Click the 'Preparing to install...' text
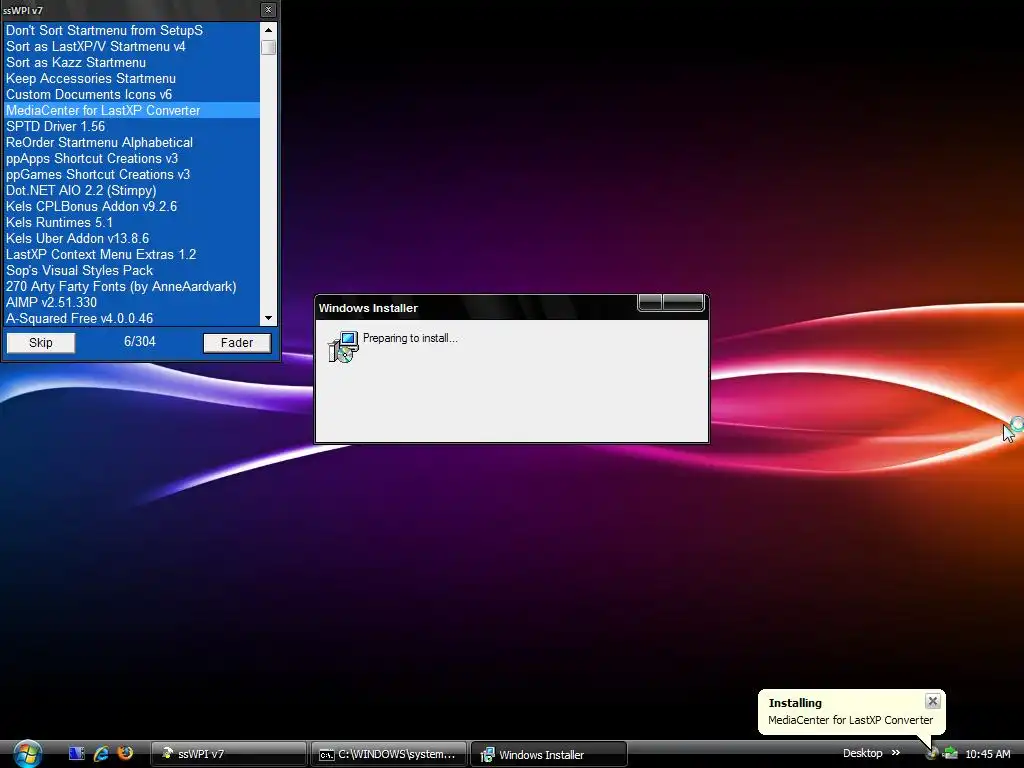This screenshot has width=1024, height=768. click(410, 338)
